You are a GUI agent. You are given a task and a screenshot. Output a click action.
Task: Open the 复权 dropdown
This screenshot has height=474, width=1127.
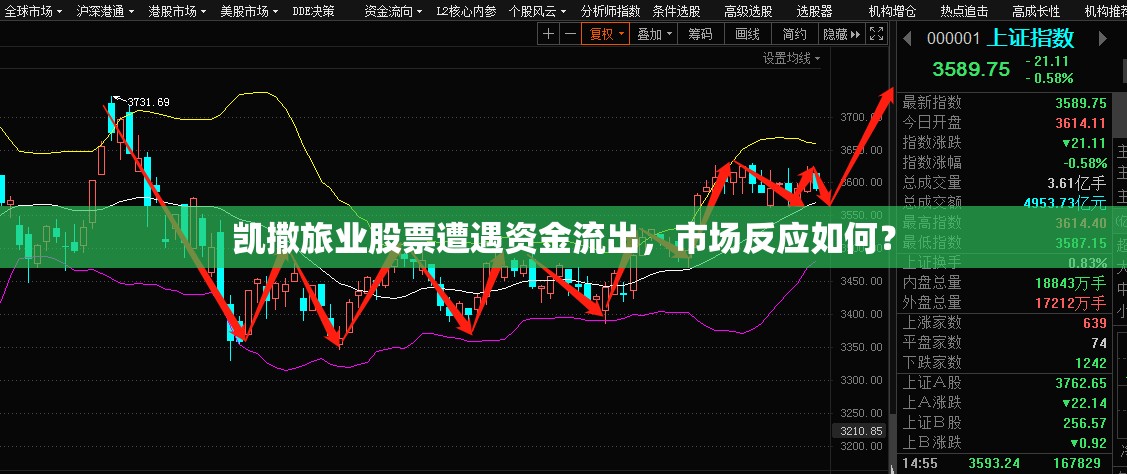605,34
